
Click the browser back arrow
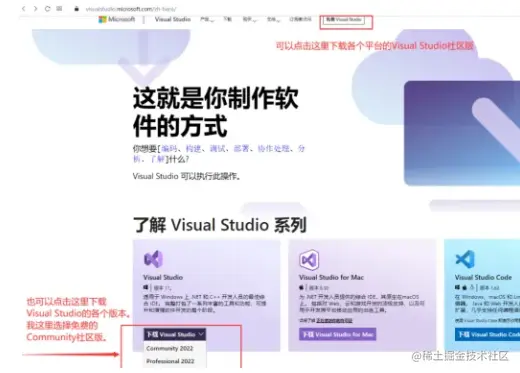[x=23, y=9]
